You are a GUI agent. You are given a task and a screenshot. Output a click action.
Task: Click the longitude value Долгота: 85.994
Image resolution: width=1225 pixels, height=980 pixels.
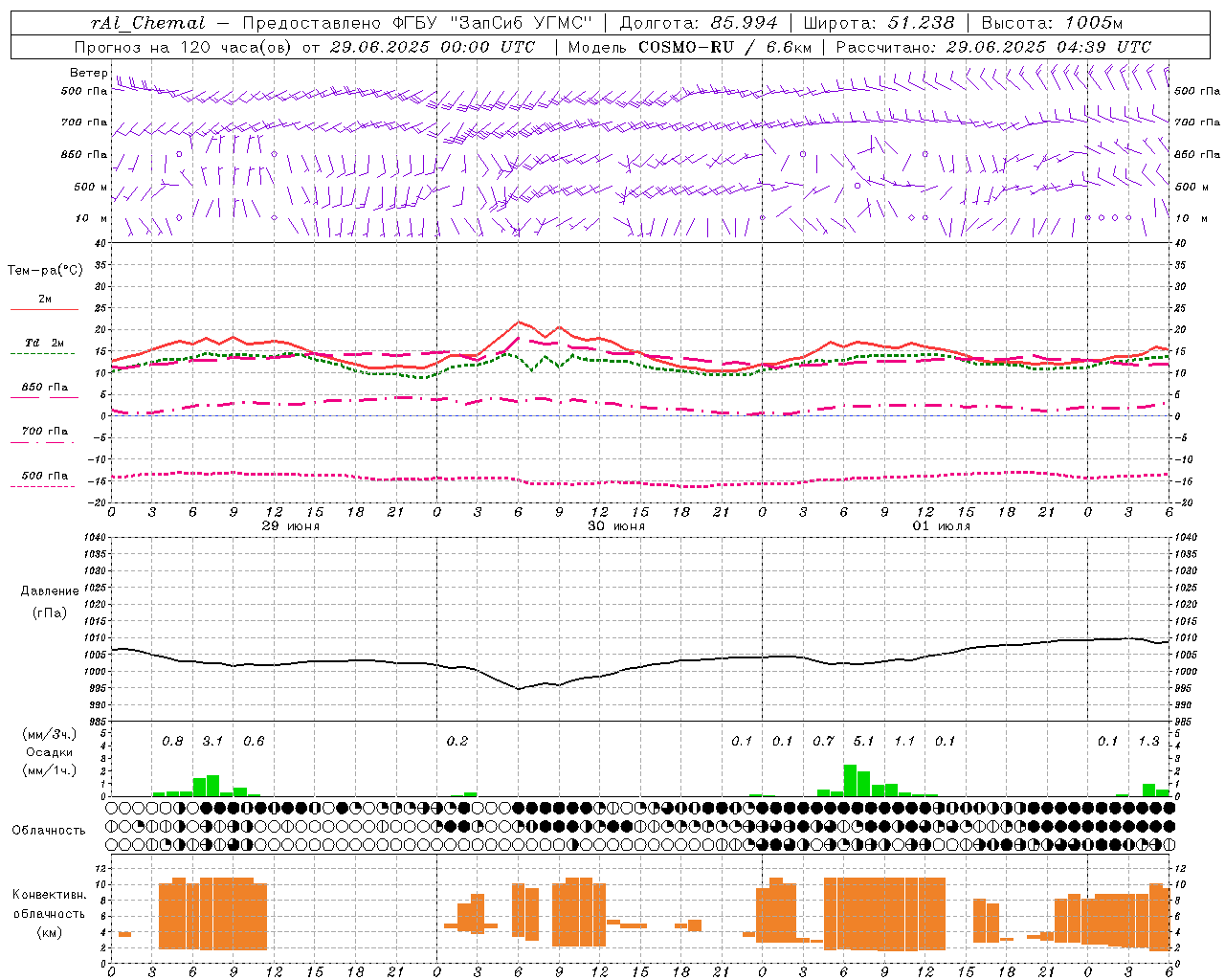[699, 23]
